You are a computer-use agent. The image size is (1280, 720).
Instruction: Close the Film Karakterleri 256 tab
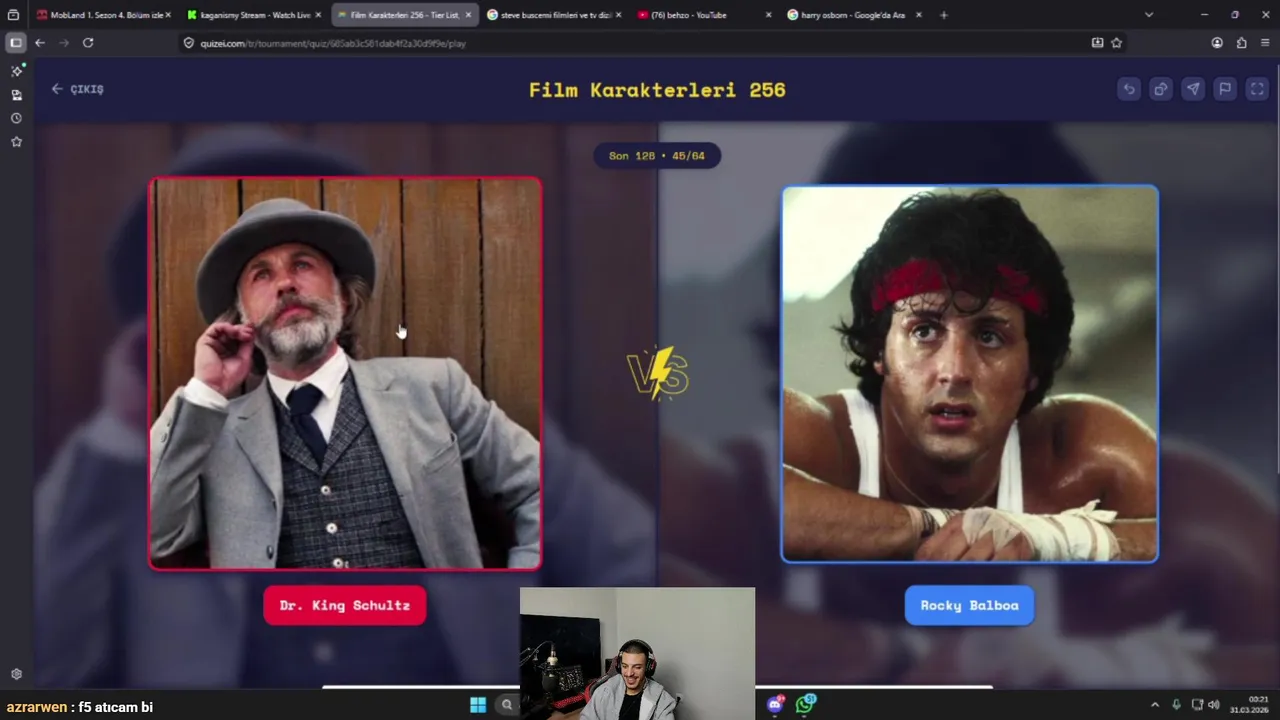[468, 15]
